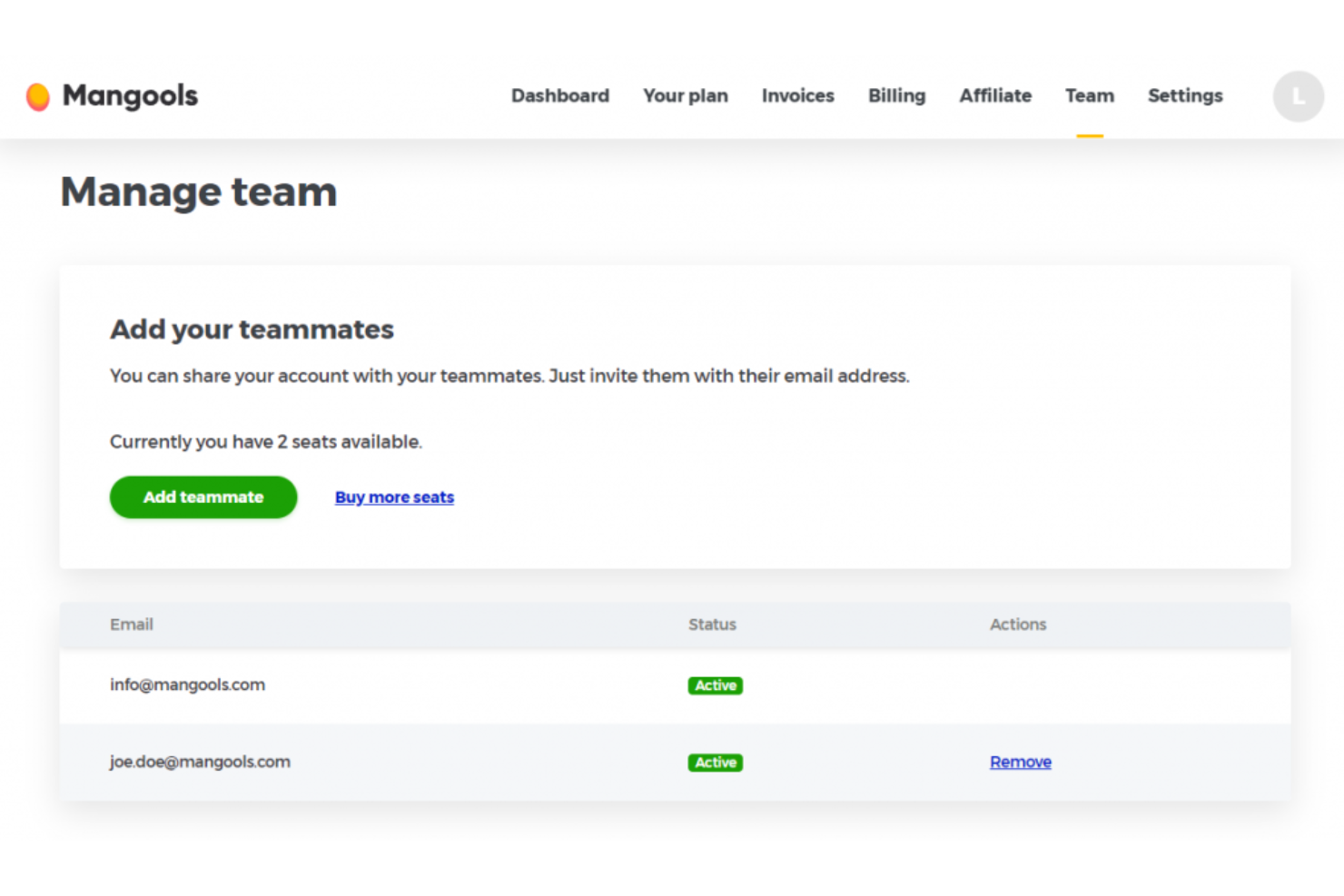Select the Email column header
This screenshot has width=1344, height=896.
(x=131, y=625)
